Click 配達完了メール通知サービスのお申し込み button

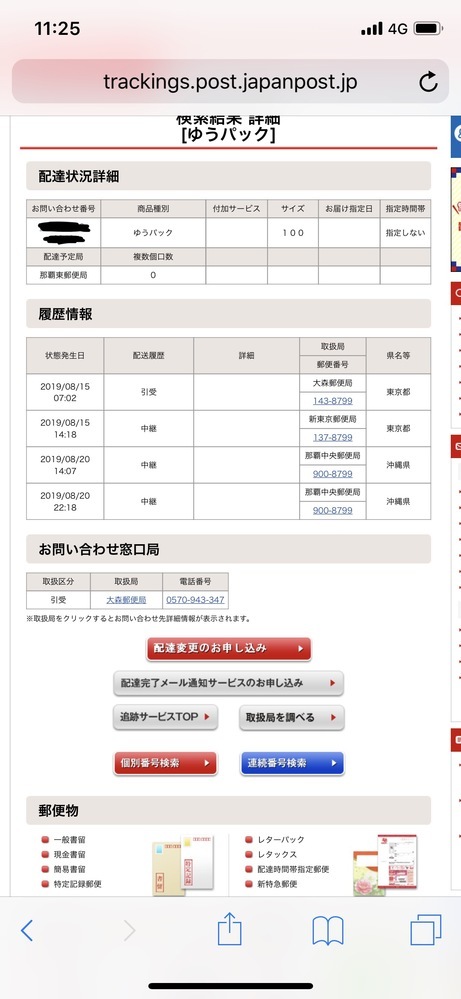click(x=229, y=683)
